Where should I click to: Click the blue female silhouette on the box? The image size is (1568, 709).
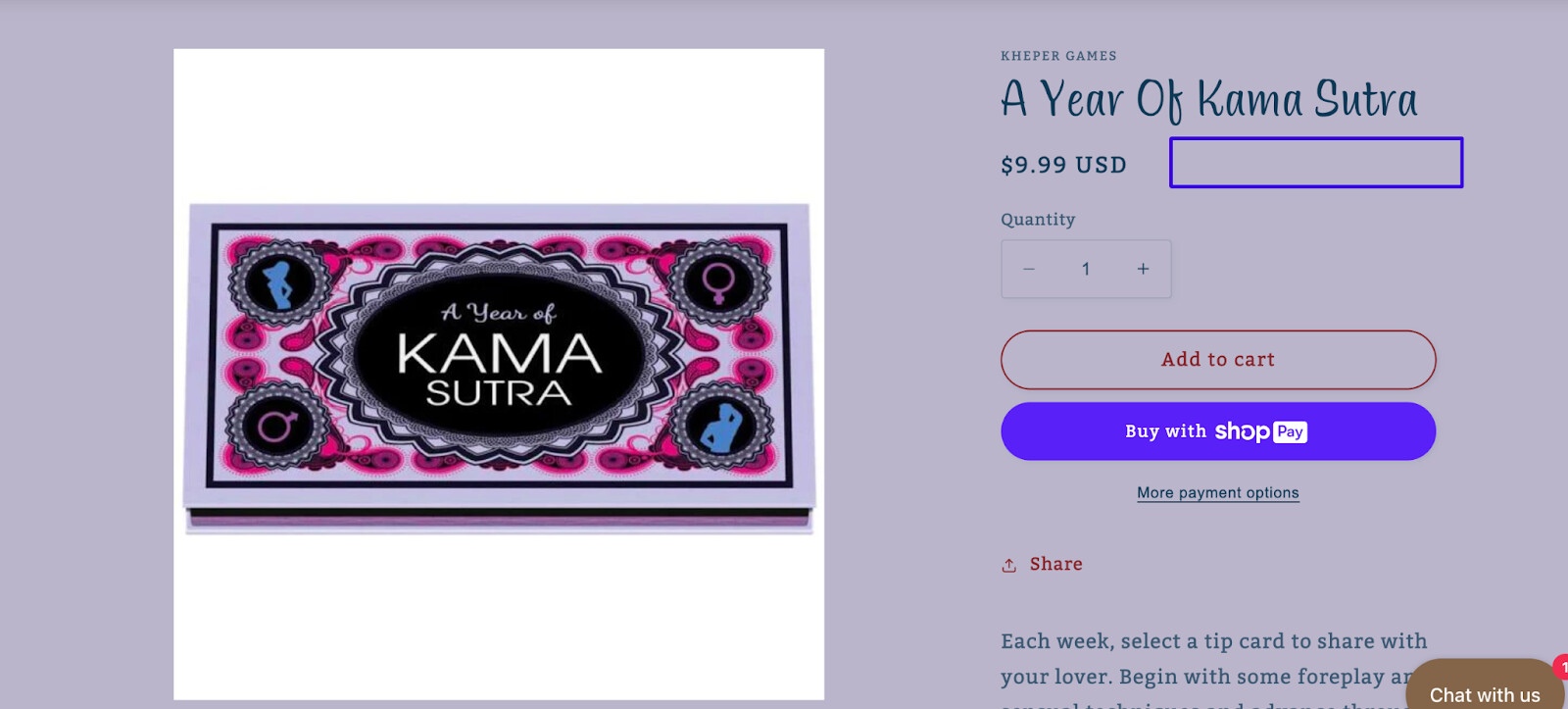click(x=279, y=284)
